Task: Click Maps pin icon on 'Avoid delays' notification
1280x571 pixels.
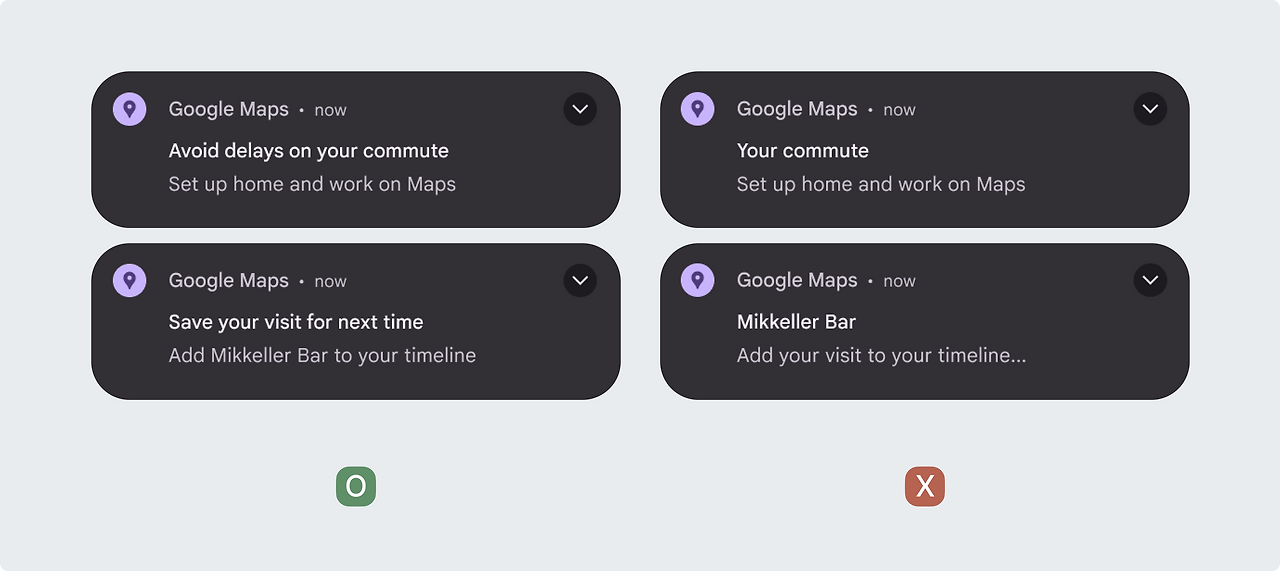Action: click(130, 109)
